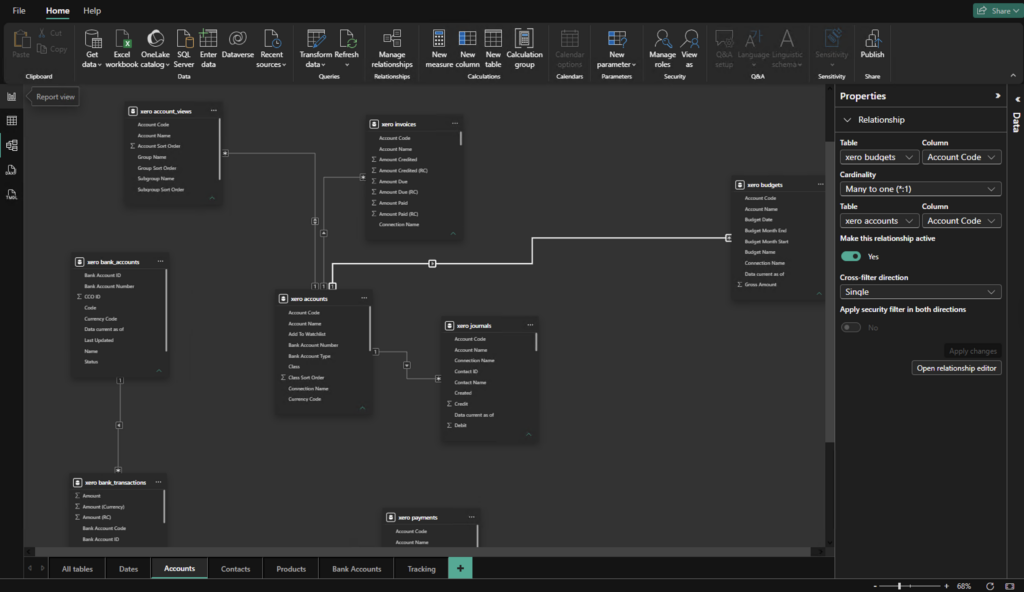Collapse the Relationship section
The width and height of the screenshot is (1024, 592).
pyautogui.click(x=847, y=120)
